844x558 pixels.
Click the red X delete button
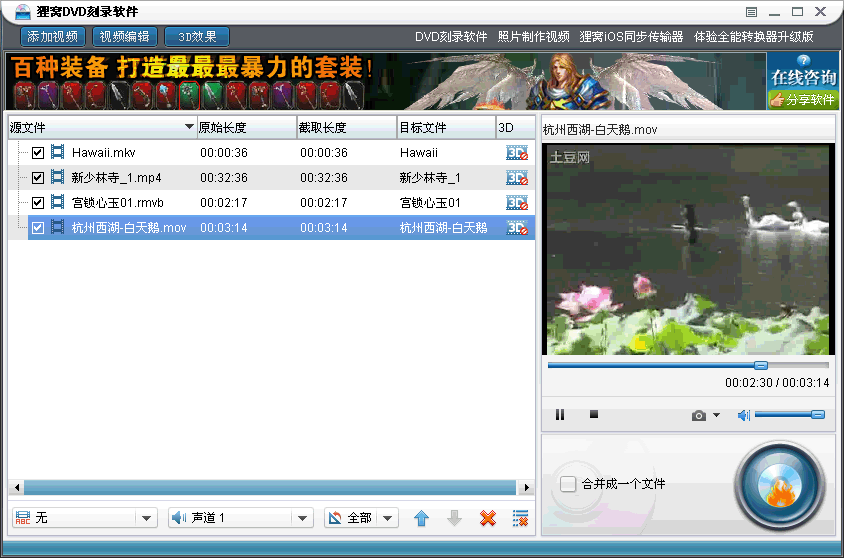(488, 518)
